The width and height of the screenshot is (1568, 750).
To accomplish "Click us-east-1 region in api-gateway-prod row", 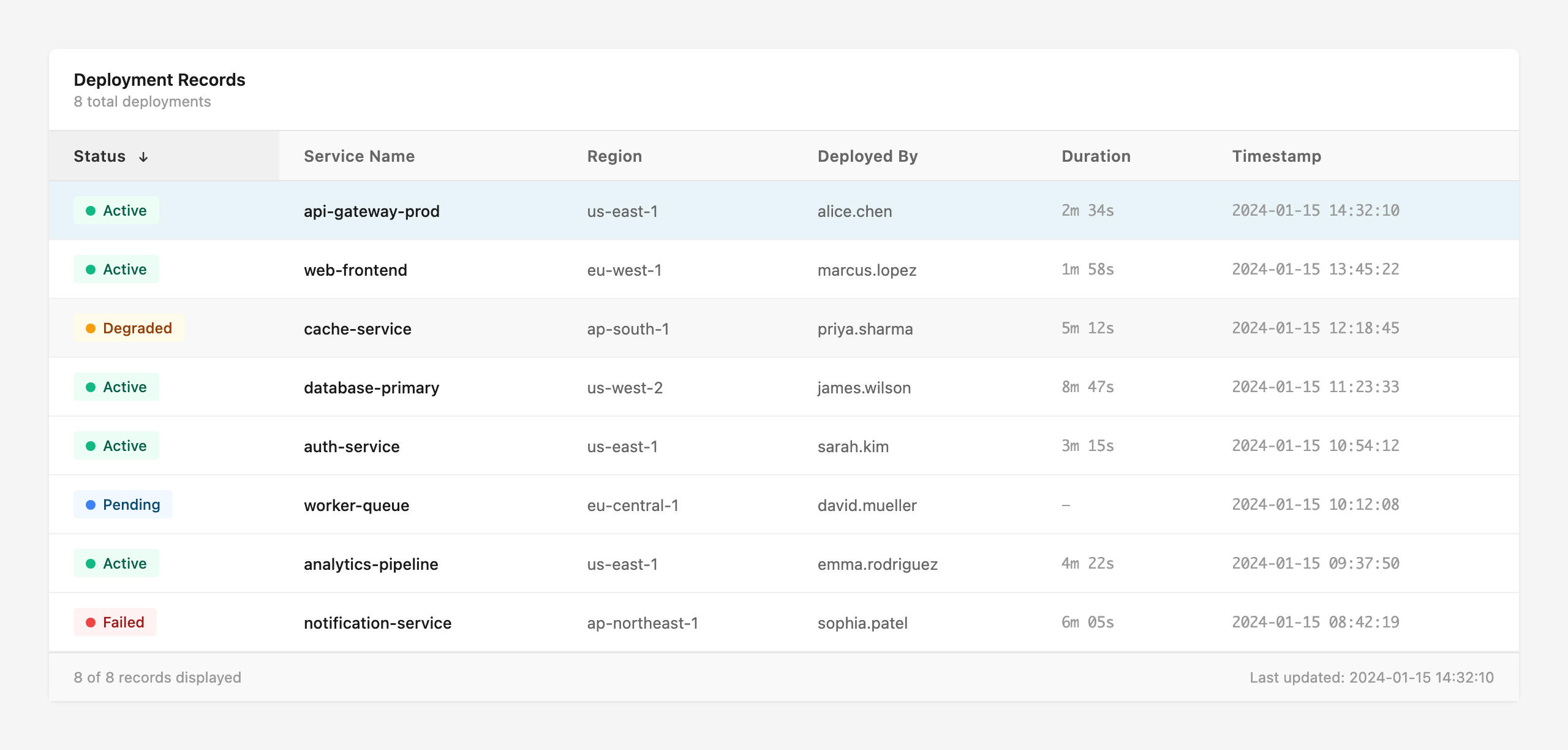I will click(x=622, y=211).
